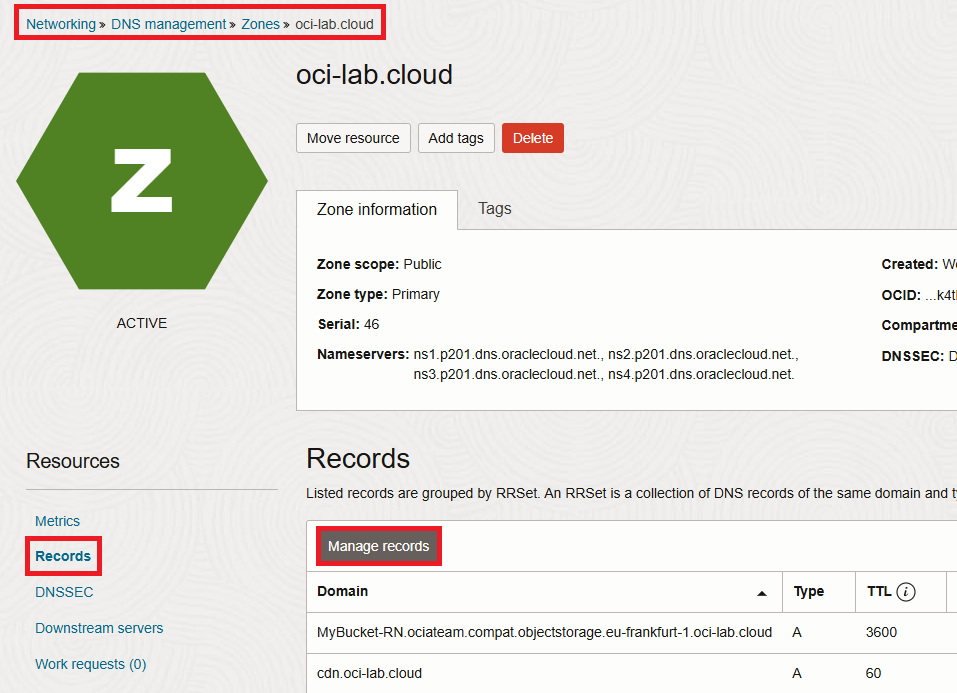View Downstream servers section
957x693 pixels.
pos(99,628)
